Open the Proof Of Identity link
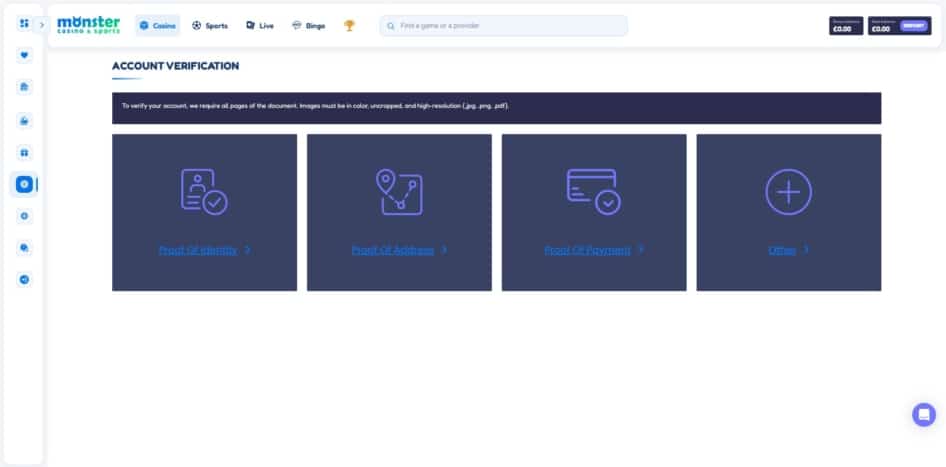946x467 pixels. [198, 250]
